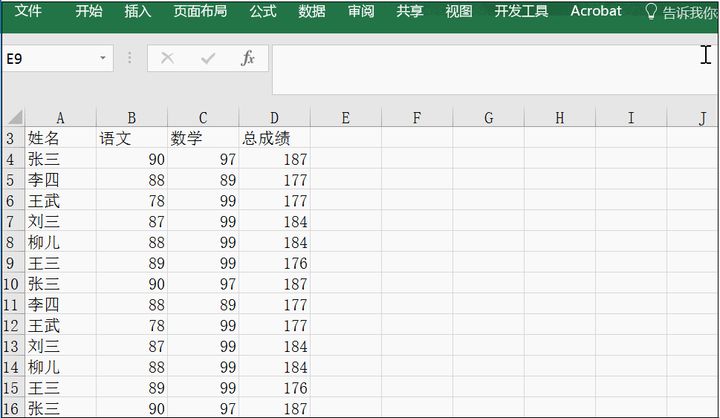The height and width of the screenshot is (418, 720).
Task: Click the enter checkmark in formula bar
Action: (208, 59)
